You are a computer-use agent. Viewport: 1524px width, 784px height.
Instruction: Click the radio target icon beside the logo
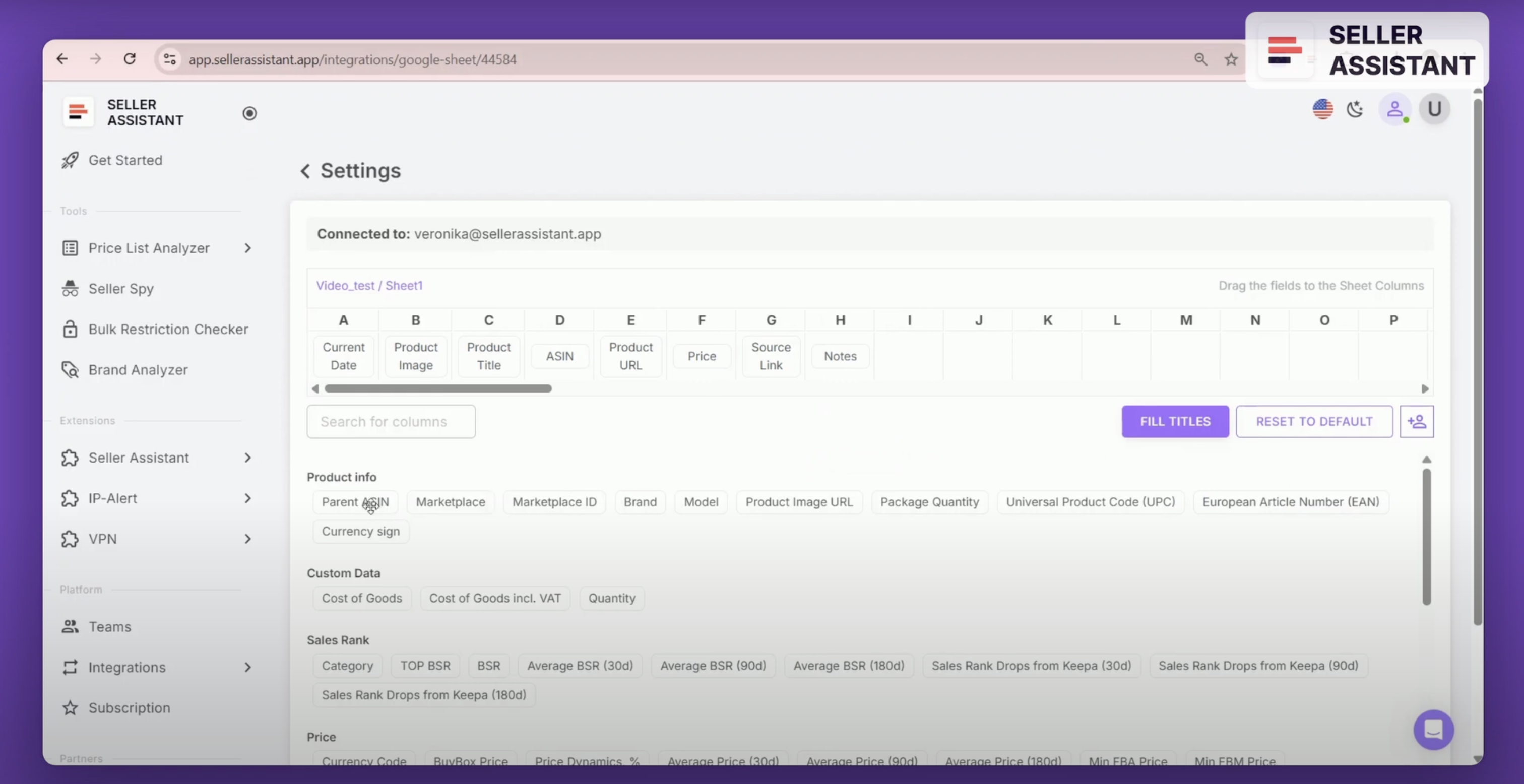249,113
